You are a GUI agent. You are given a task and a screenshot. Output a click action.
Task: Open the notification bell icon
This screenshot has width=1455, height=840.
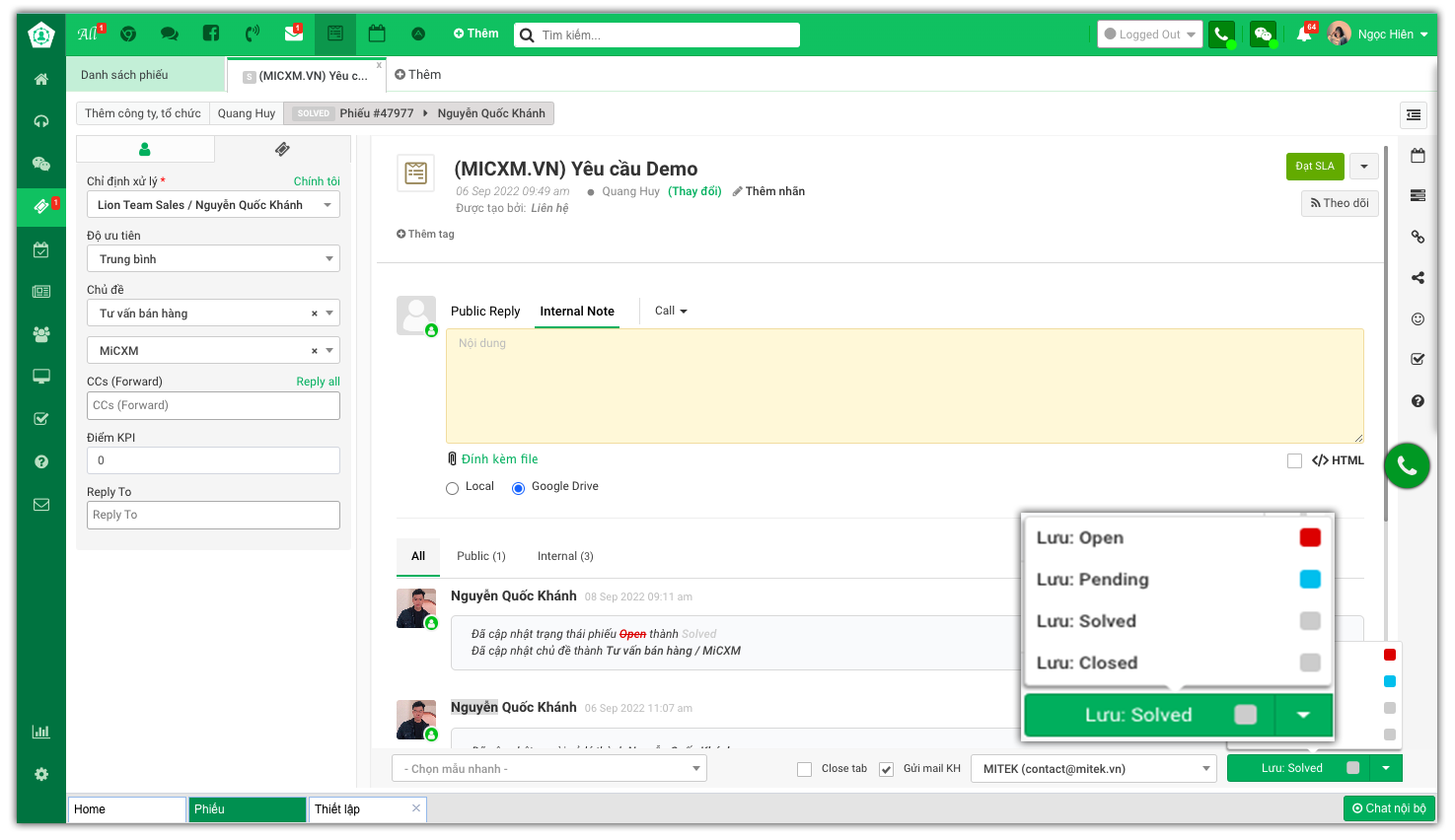click(1304, 35)
